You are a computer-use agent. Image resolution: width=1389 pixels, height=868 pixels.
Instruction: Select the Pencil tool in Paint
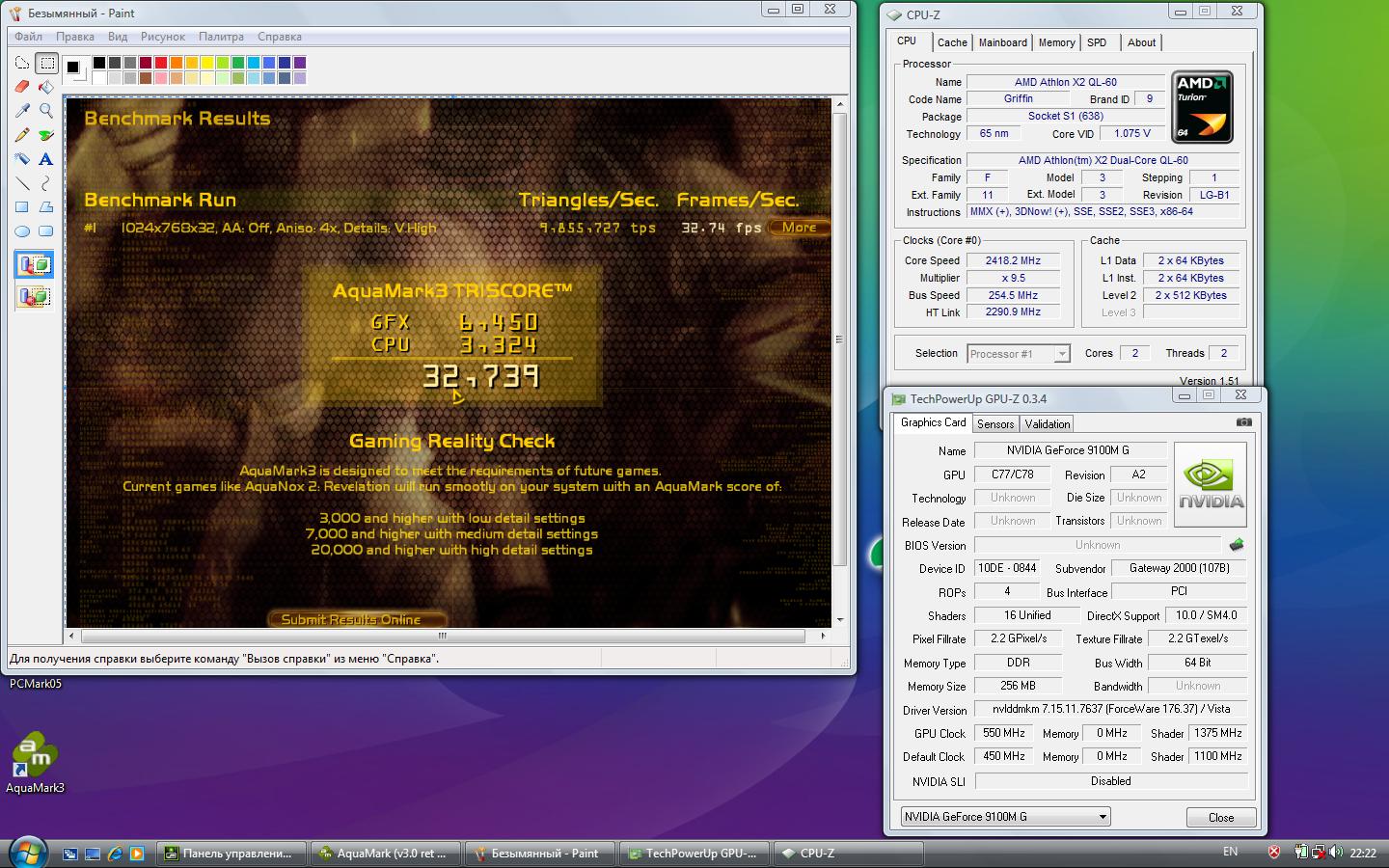point(22,136)
